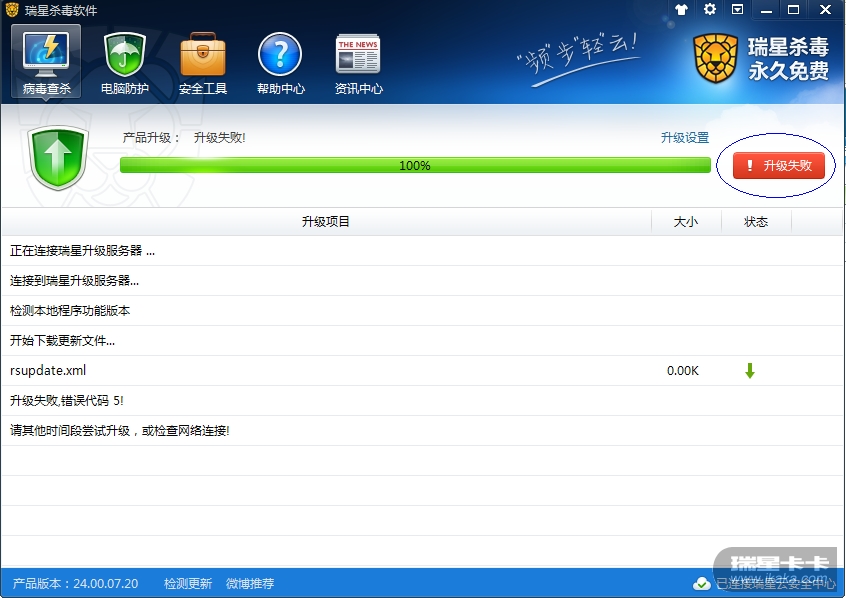846x598 pixels.
Task: Close the Rising antivirus window
Action: click(x=825, y=10)
